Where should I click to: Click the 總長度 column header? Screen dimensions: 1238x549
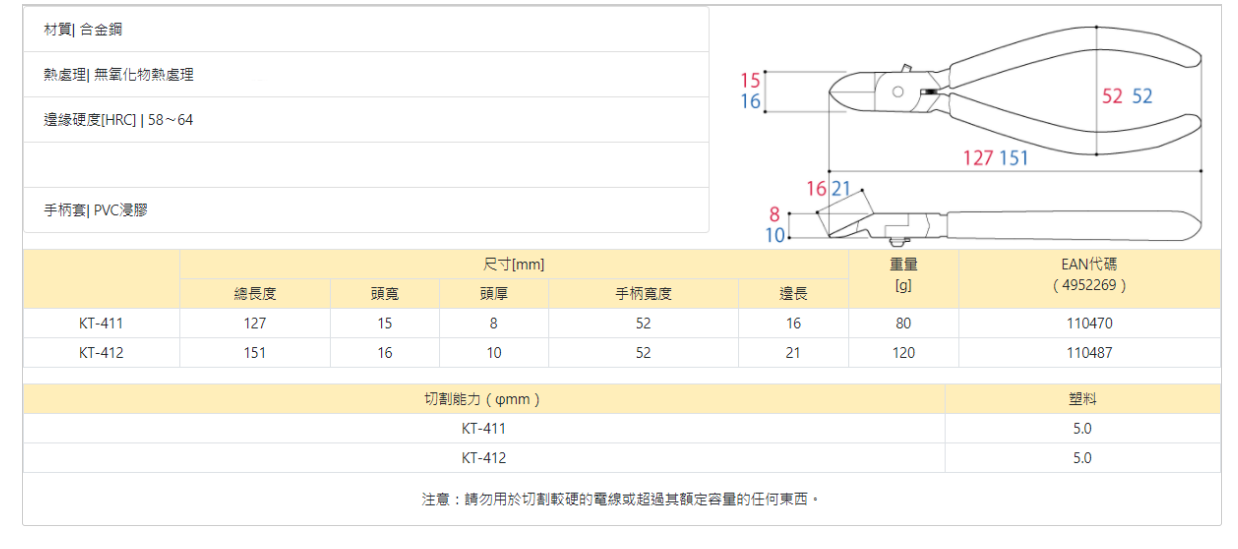tap(255, 294)
